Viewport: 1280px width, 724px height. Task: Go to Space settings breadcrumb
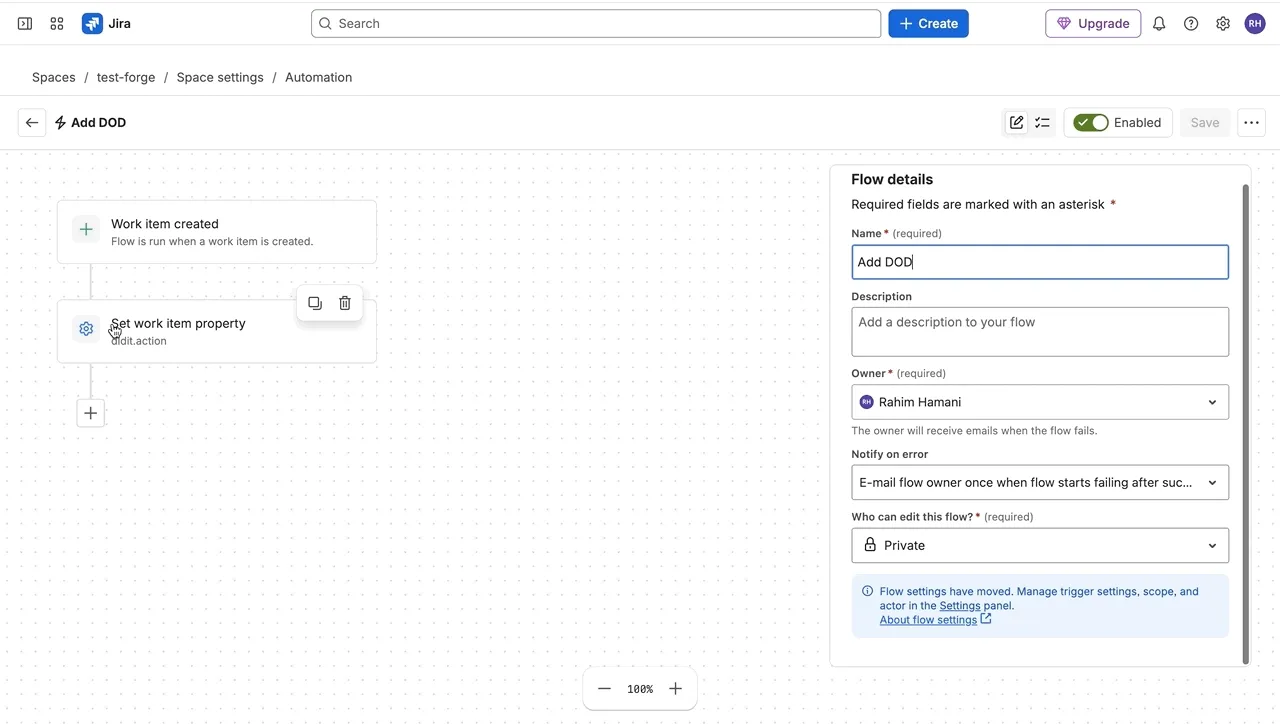(x=220, y=77)
